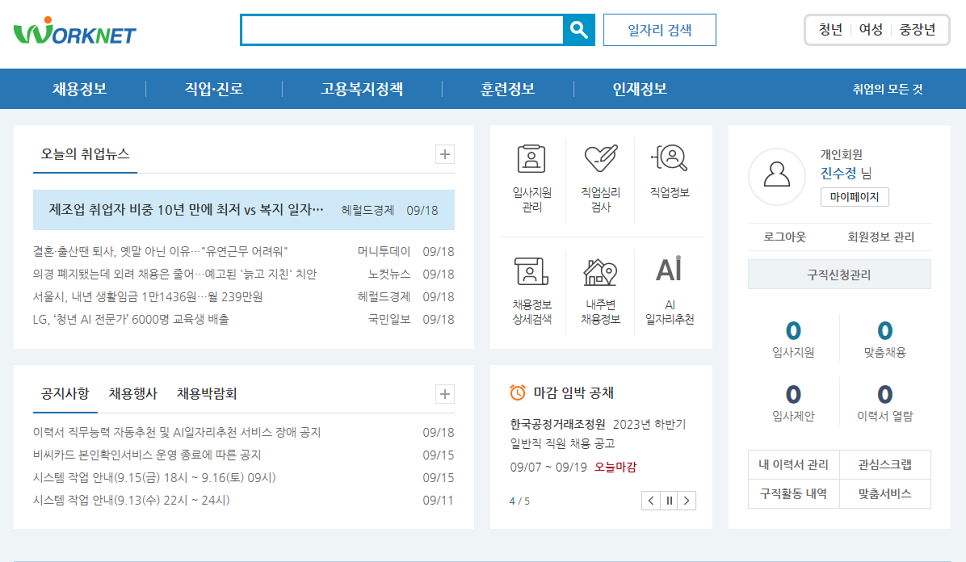
Task: Click the 입사제안 count 0
Action: point(794,394)
